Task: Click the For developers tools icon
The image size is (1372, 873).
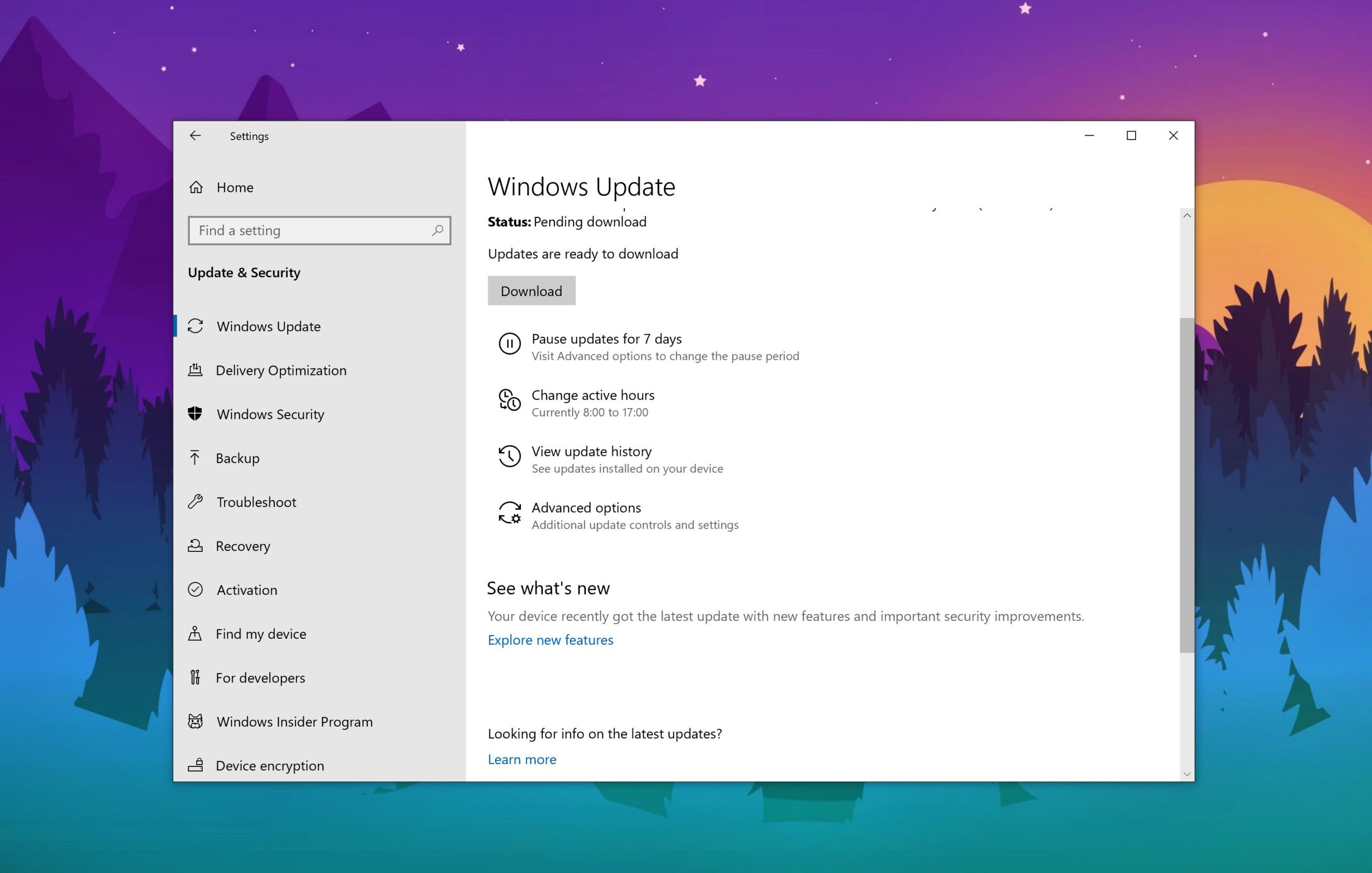Action: 195,677
